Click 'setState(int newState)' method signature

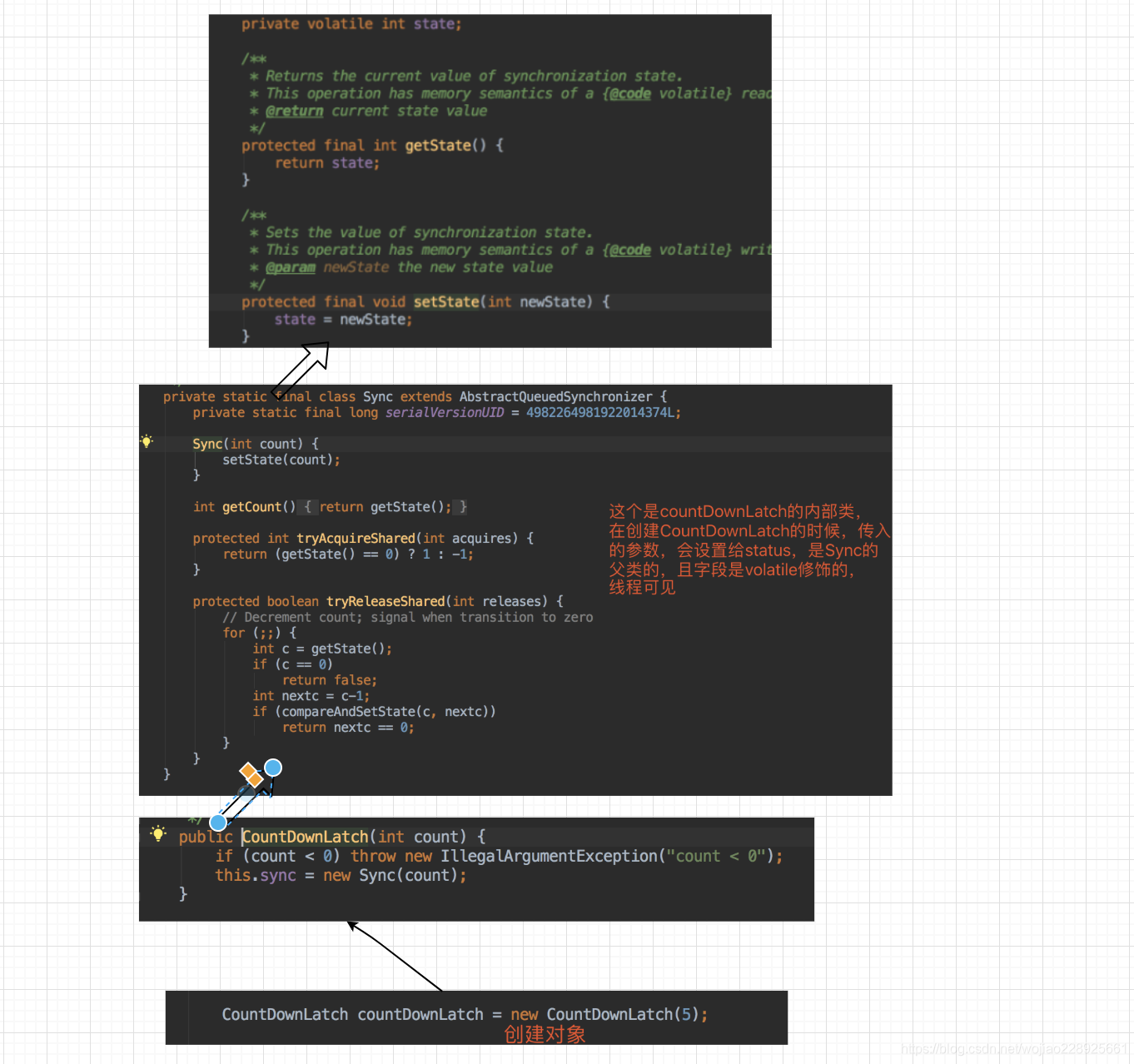503,302
